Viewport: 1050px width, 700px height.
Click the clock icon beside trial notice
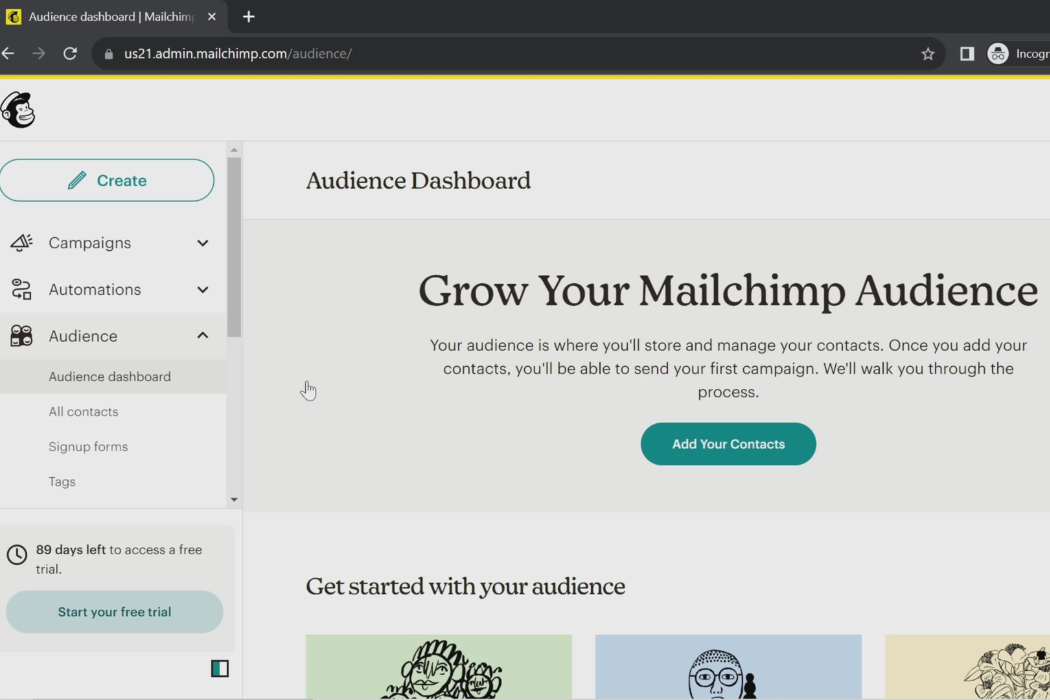(x=17, y=554)
